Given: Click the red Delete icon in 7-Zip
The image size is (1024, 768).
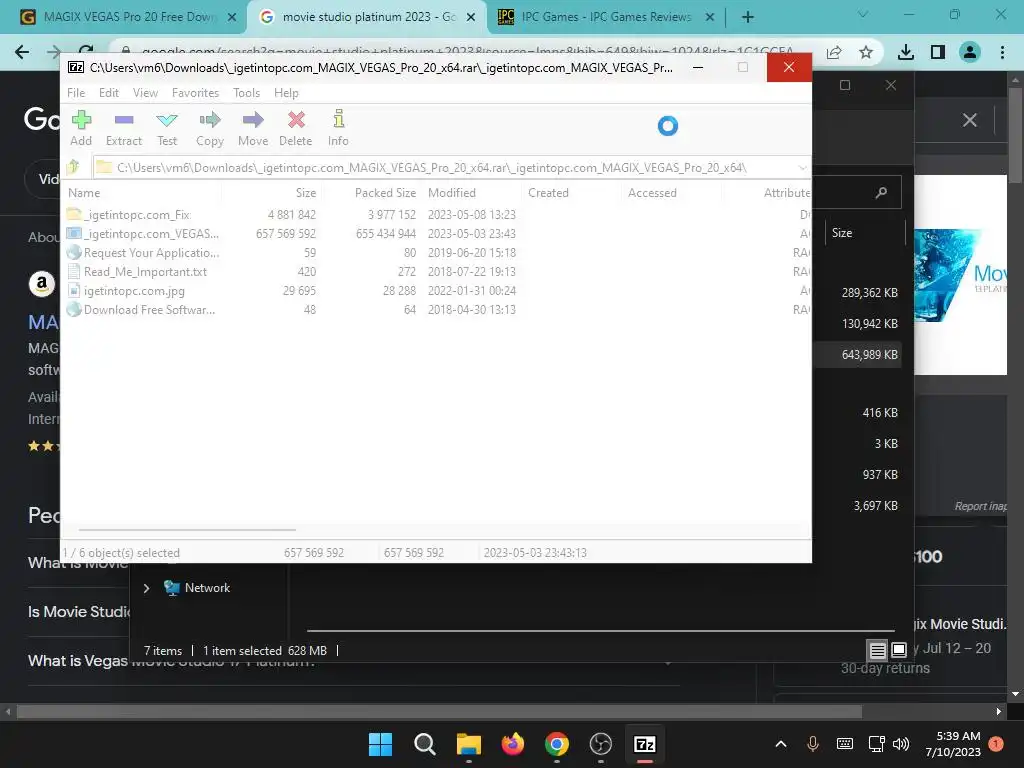Looking at the screenshot, I should tap(295, 128).
